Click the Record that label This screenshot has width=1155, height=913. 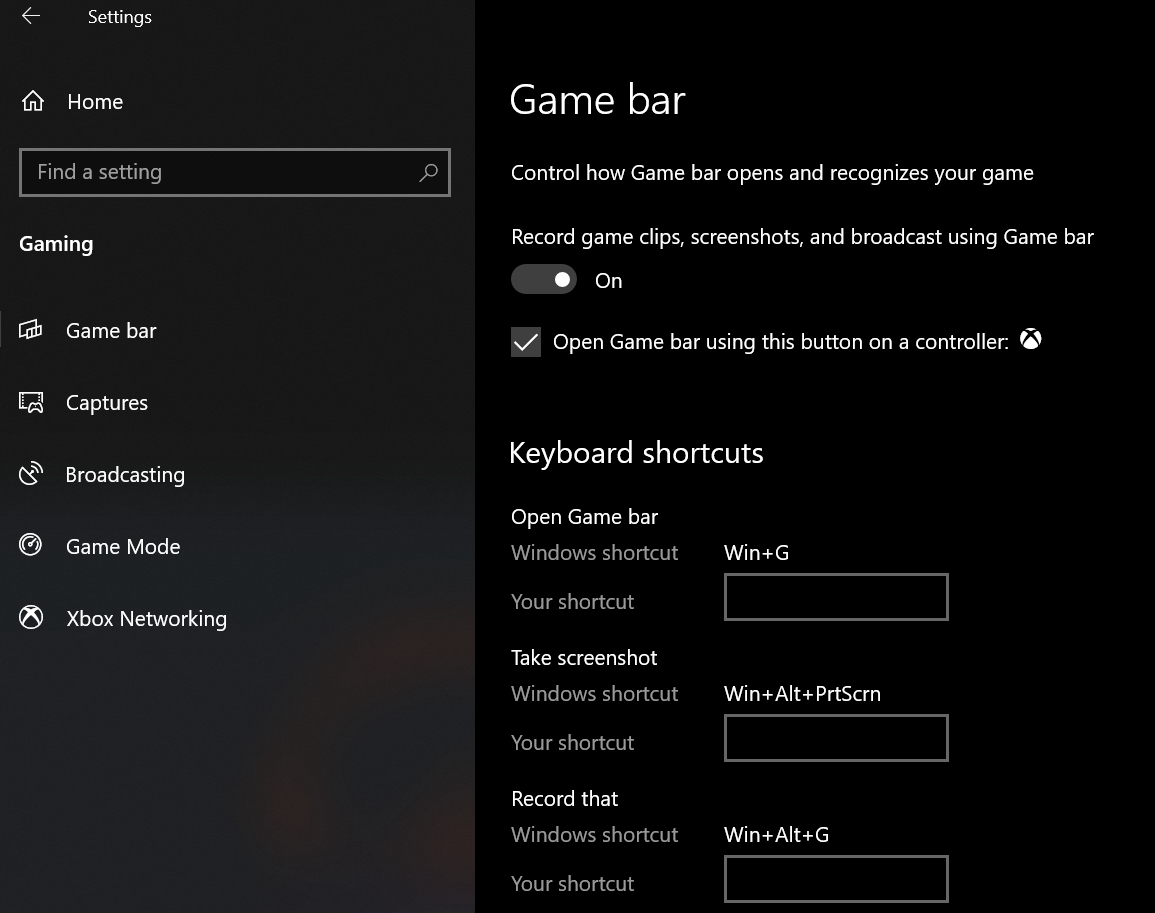(565, 799)
